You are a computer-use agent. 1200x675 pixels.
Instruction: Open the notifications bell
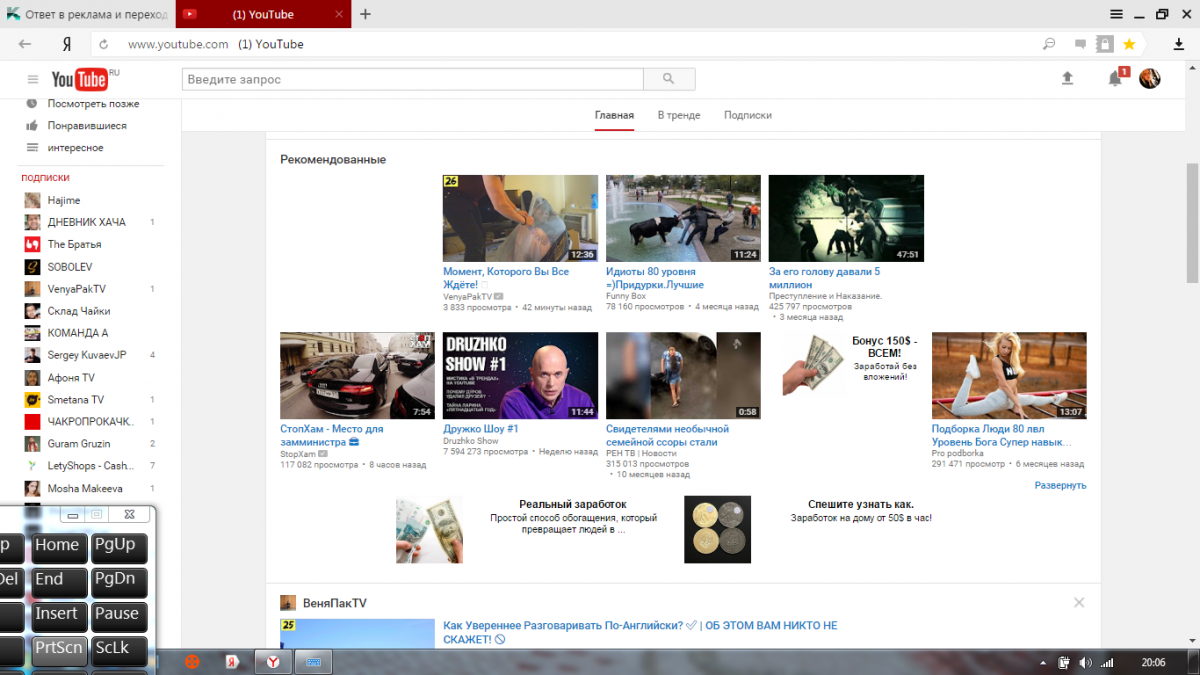[x=1116, y=78]
